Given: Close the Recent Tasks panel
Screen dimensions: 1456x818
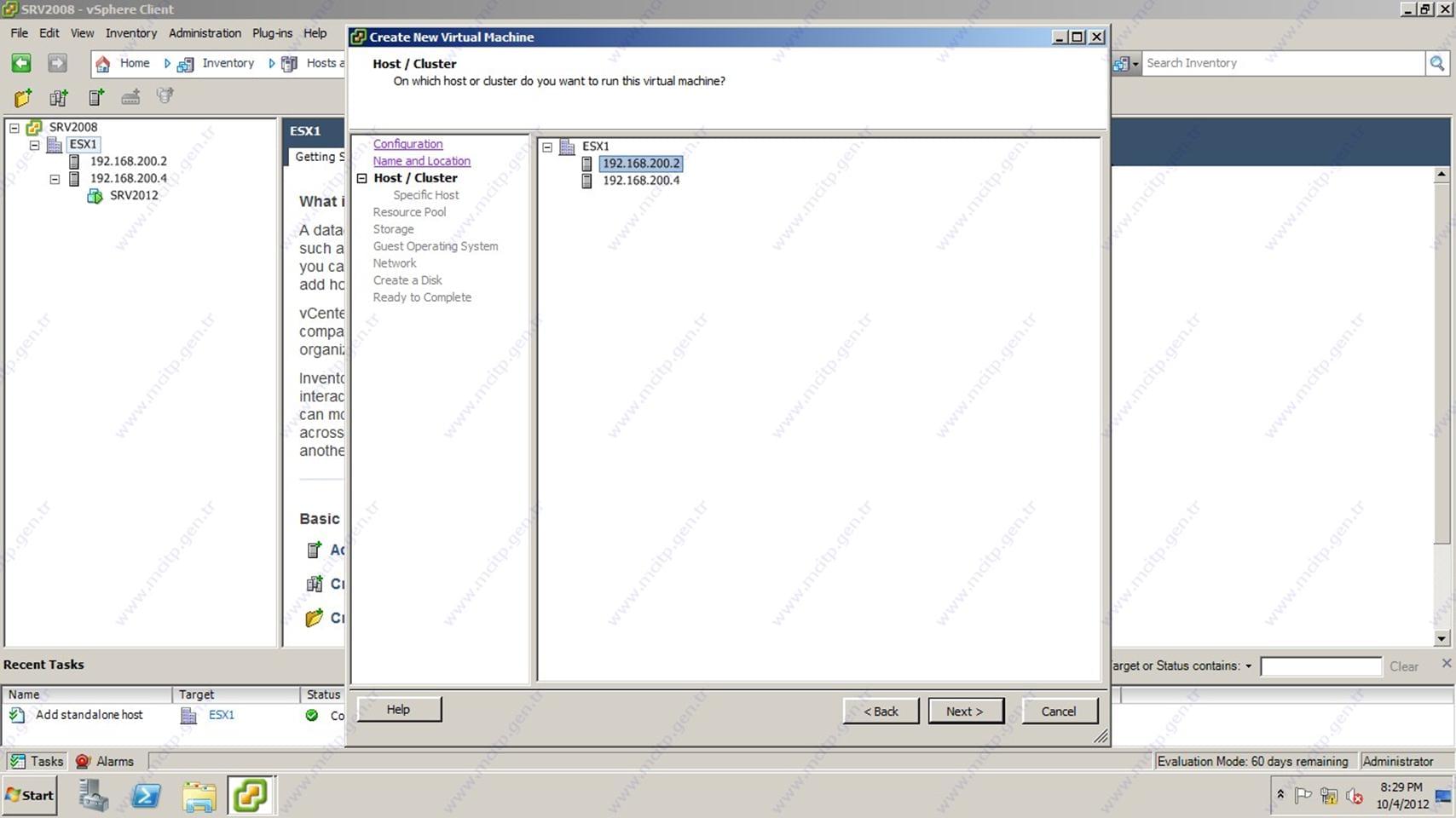Looking at the screenshot, I should tap(1447, 663).
